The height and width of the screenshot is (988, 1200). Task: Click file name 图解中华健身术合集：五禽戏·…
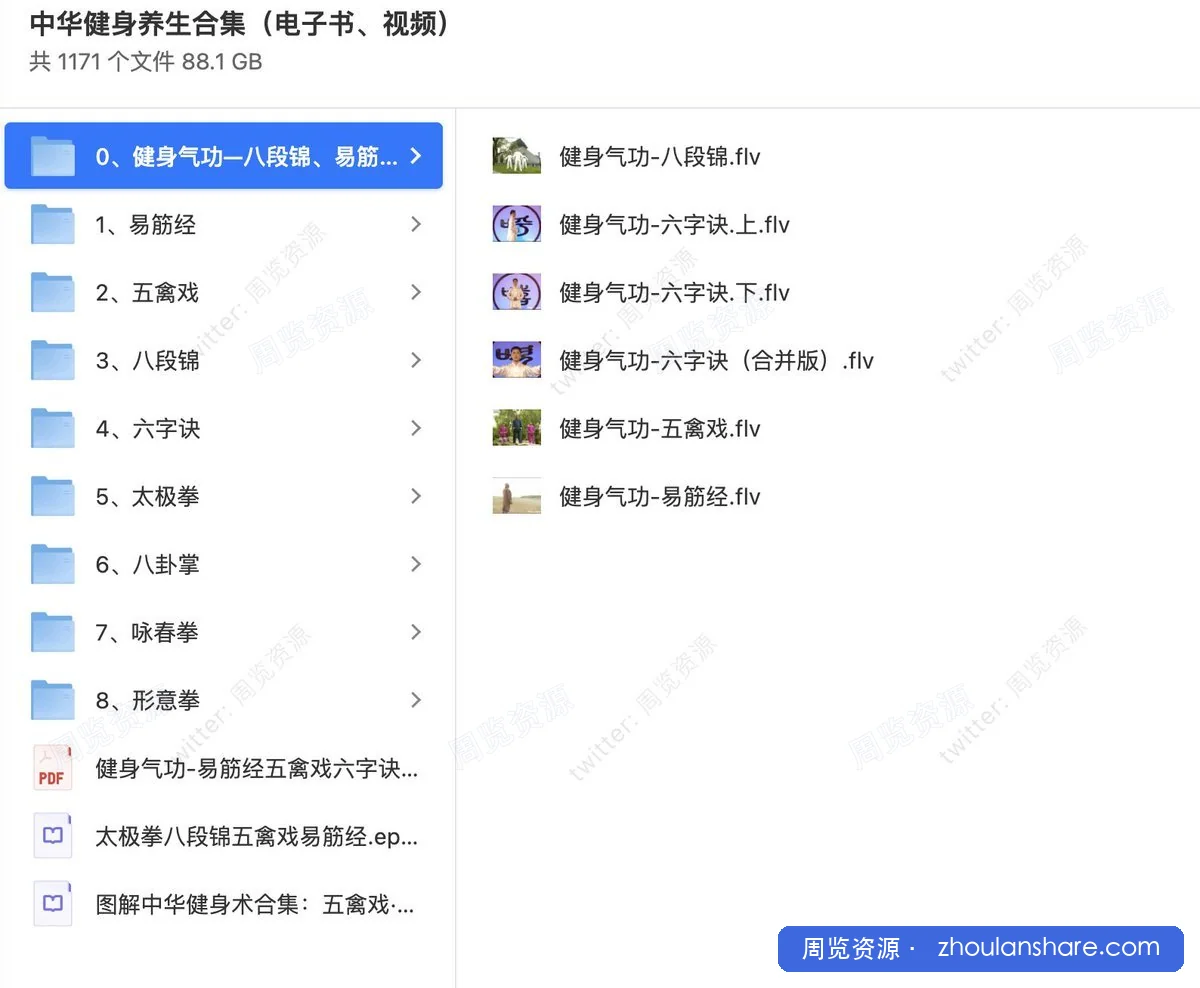pyautogui.click(x=255, y=905)
